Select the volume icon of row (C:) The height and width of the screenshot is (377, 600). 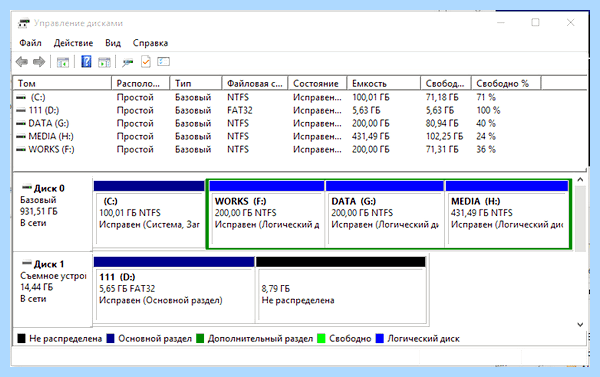pyautogui.click(x=21, y=98)
